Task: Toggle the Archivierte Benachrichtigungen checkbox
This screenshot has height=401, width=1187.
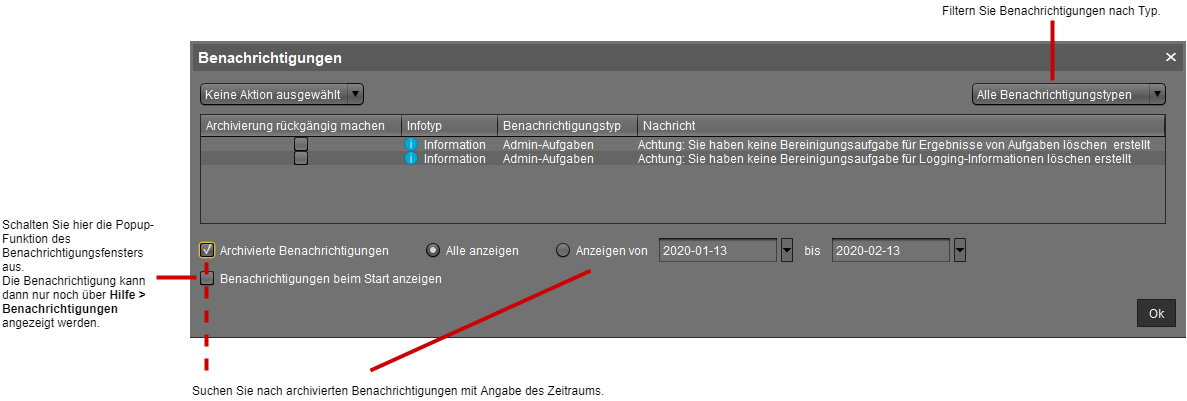Action: pyautogui.click(x=207, y=250)
